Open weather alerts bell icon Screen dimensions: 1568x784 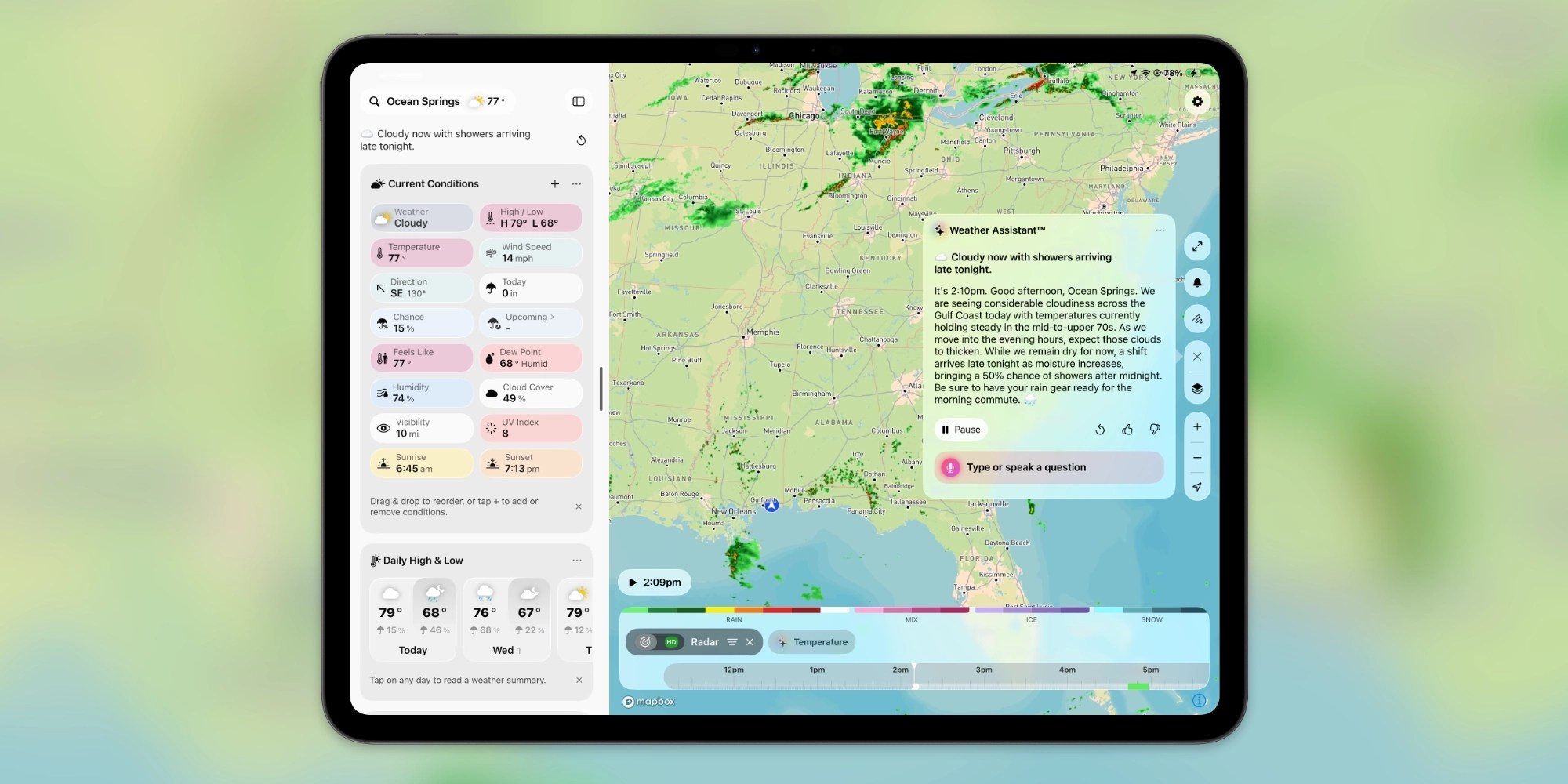[1197, 282]
